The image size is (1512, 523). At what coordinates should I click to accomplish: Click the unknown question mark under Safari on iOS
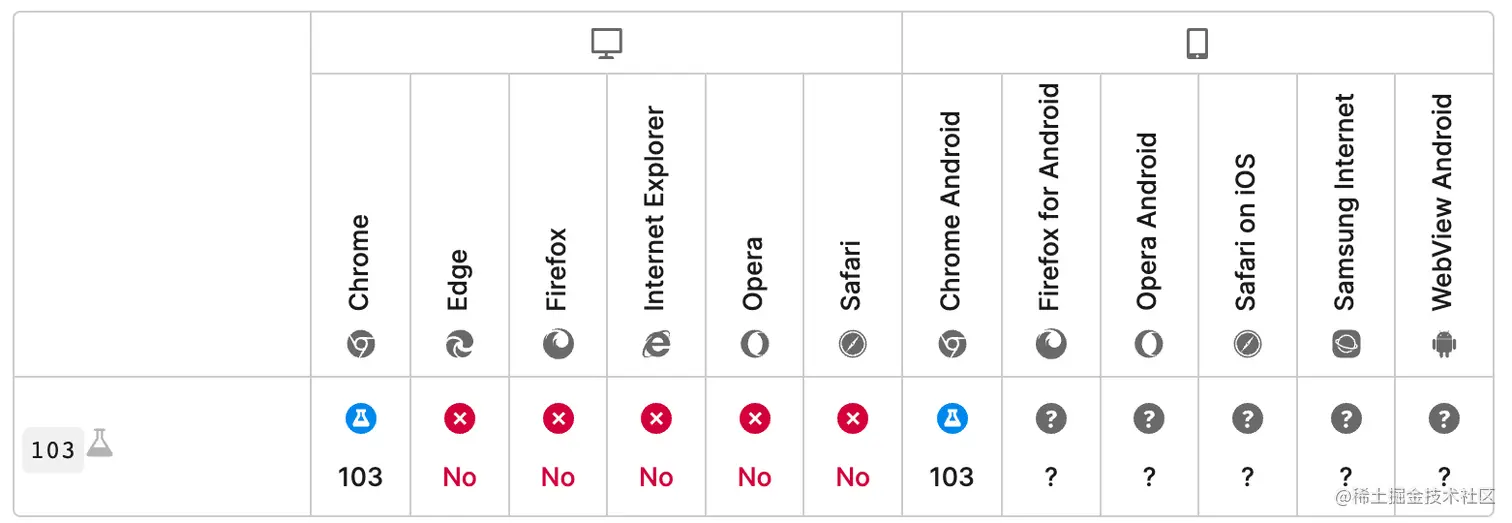(1247, 418)
